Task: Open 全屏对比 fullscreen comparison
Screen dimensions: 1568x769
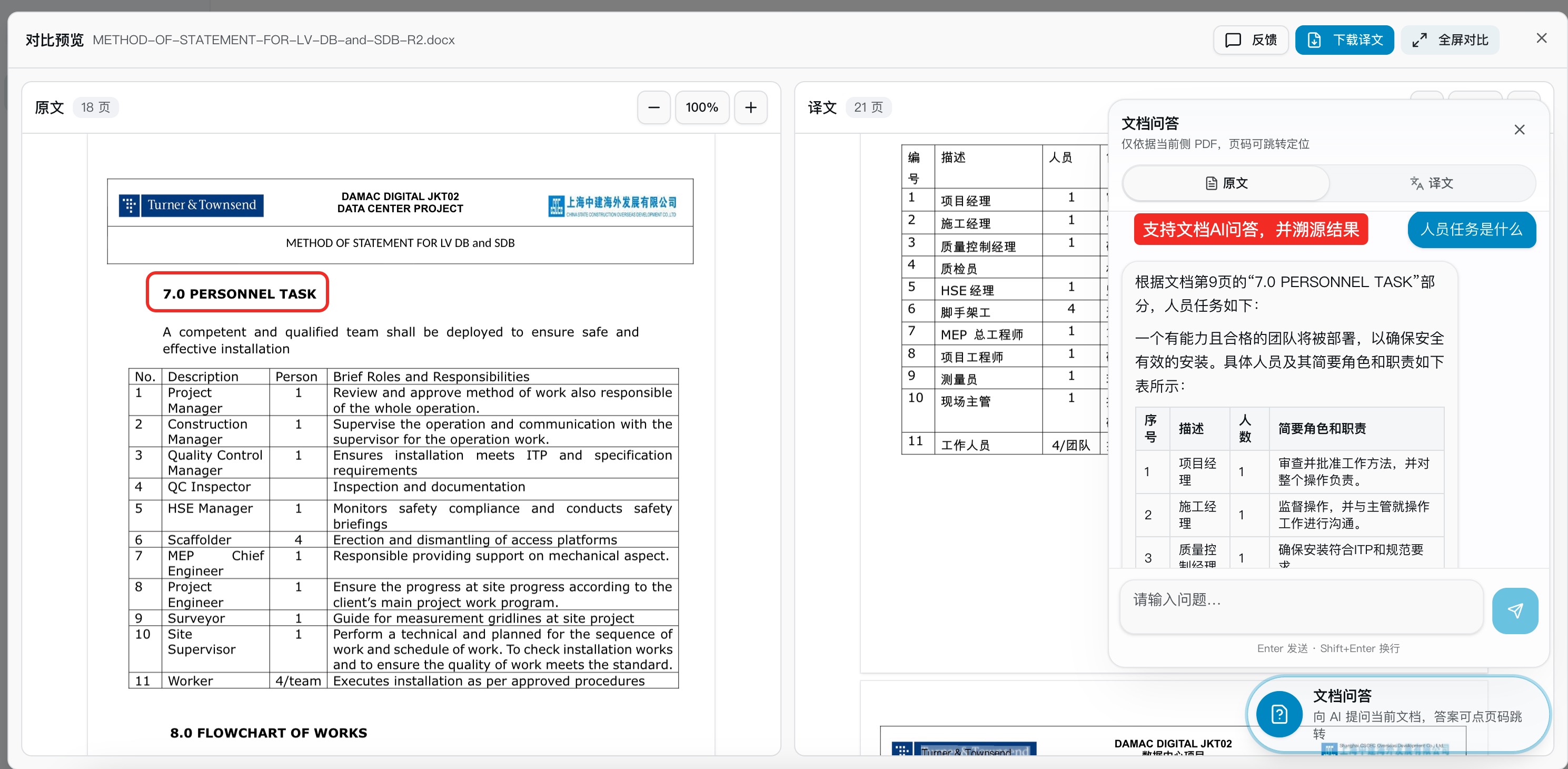Action: pyautogui.click(x=1450, y=40)
